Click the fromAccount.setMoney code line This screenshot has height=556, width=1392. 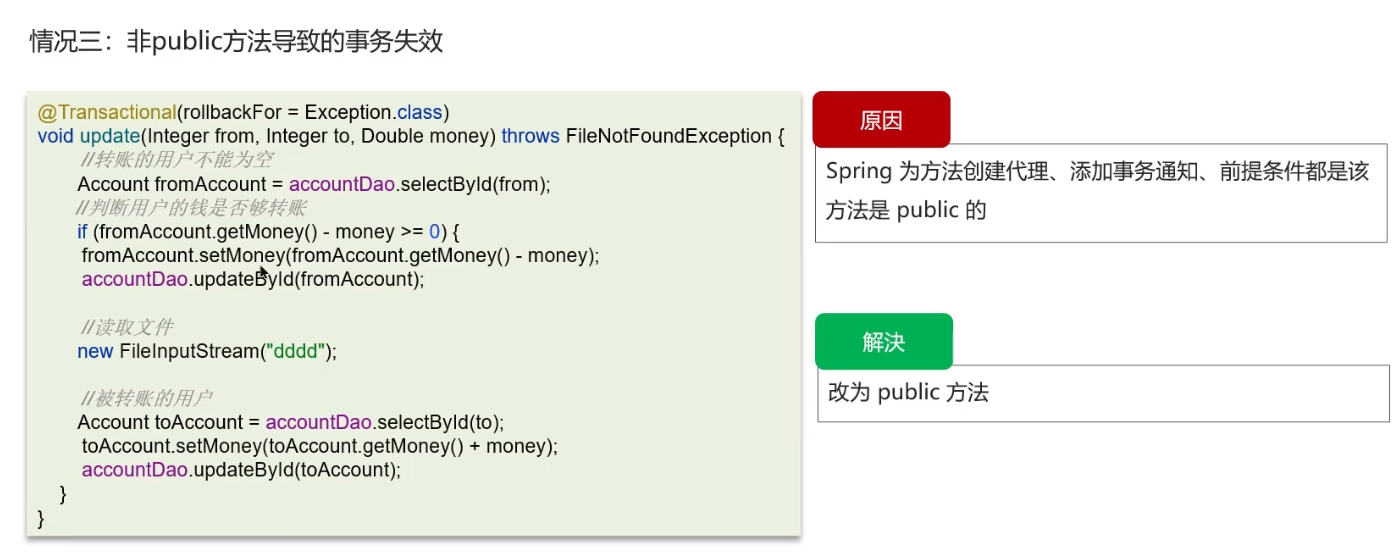(340, 256)
